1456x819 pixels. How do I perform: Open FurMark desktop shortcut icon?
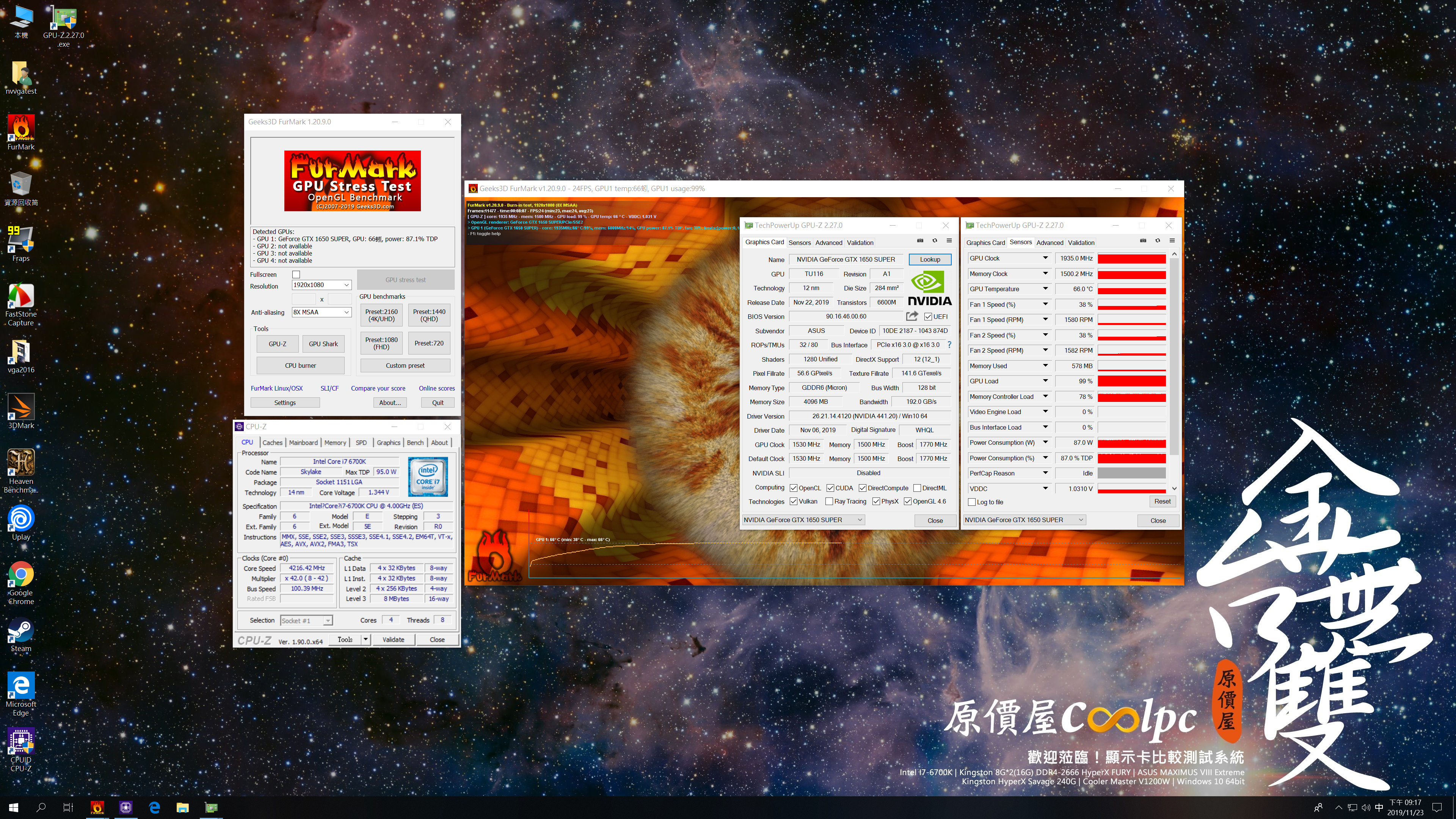coord(21,132)
